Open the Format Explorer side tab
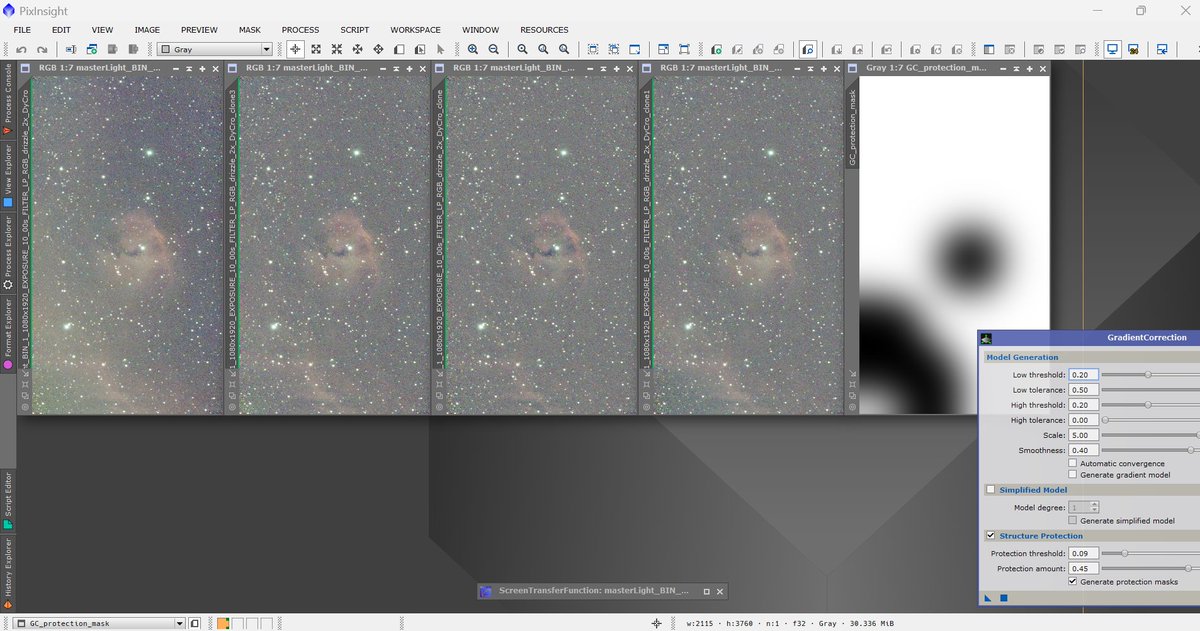The image size is (1200, 631). [8, 333]
